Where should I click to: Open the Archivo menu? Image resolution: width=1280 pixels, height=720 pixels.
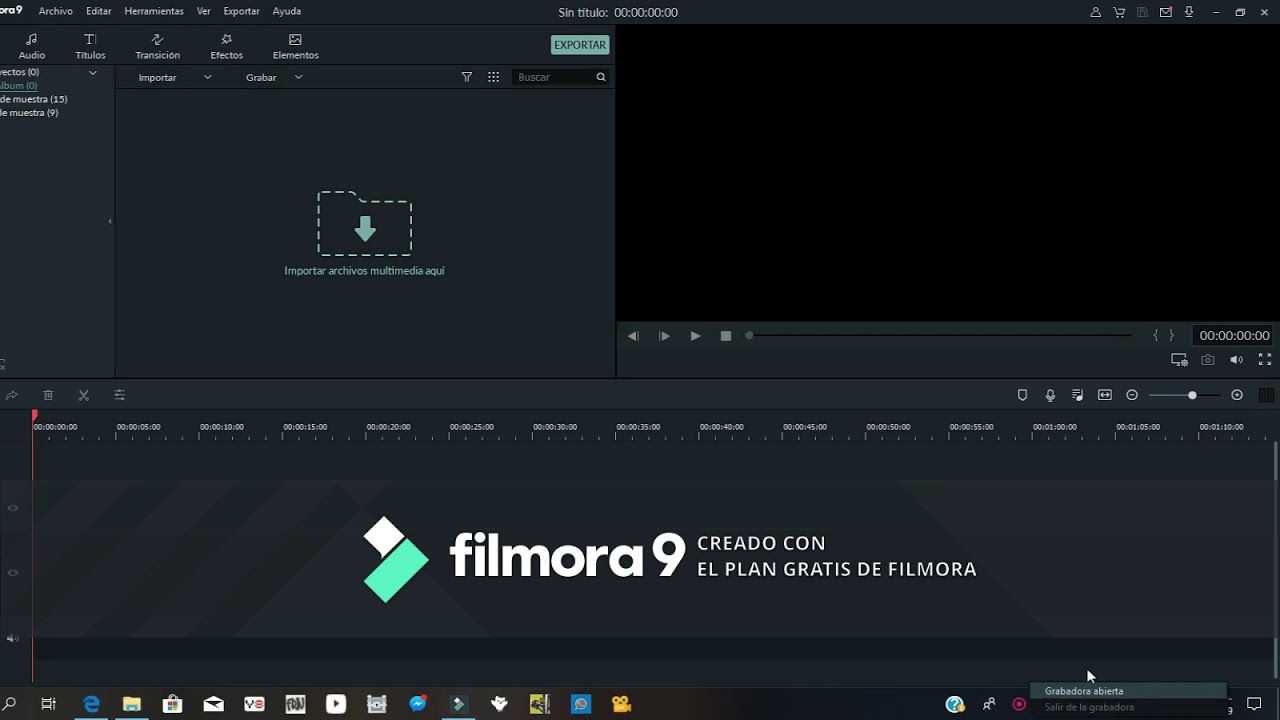click(x=55, y=11)
